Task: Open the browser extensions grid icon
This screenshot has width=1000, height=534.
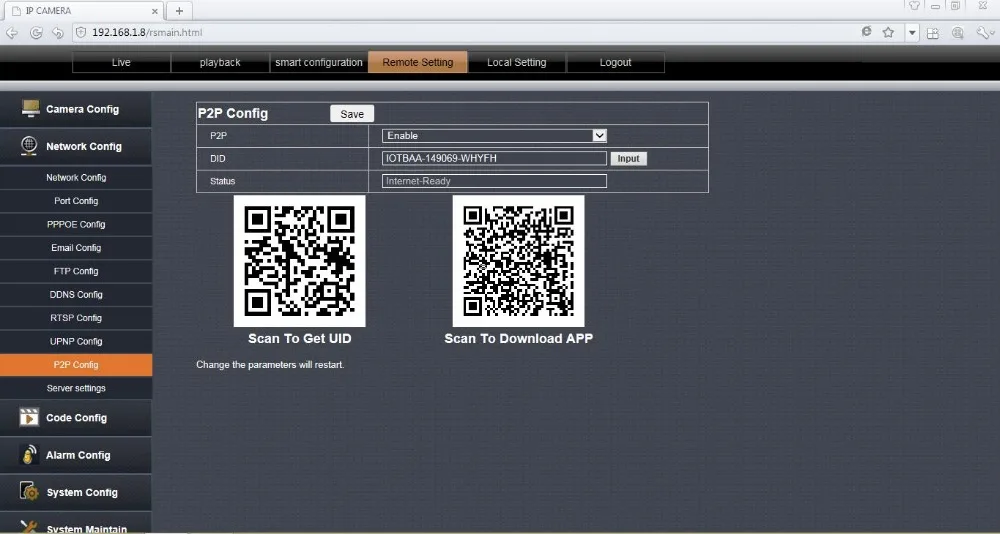Action: (x=932, y=33)
